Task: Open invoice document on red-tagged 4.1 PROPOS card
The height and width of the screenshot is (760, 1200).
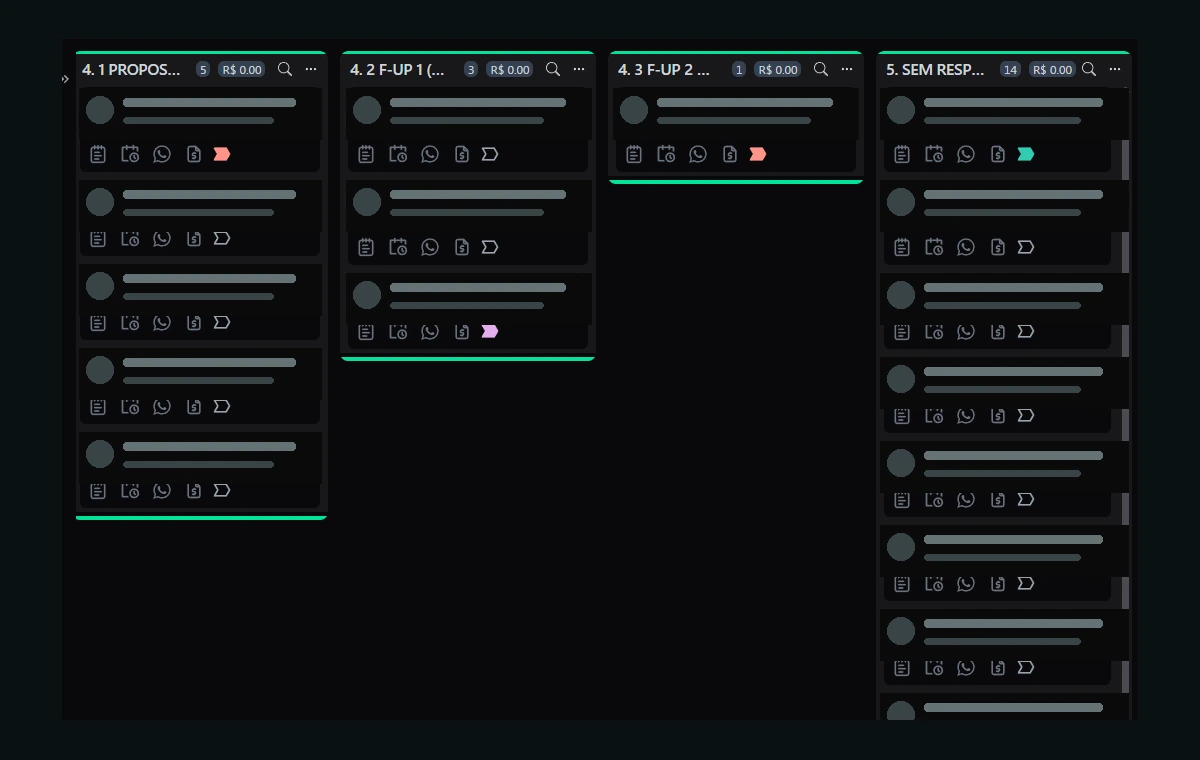Action: coord(194,154)
